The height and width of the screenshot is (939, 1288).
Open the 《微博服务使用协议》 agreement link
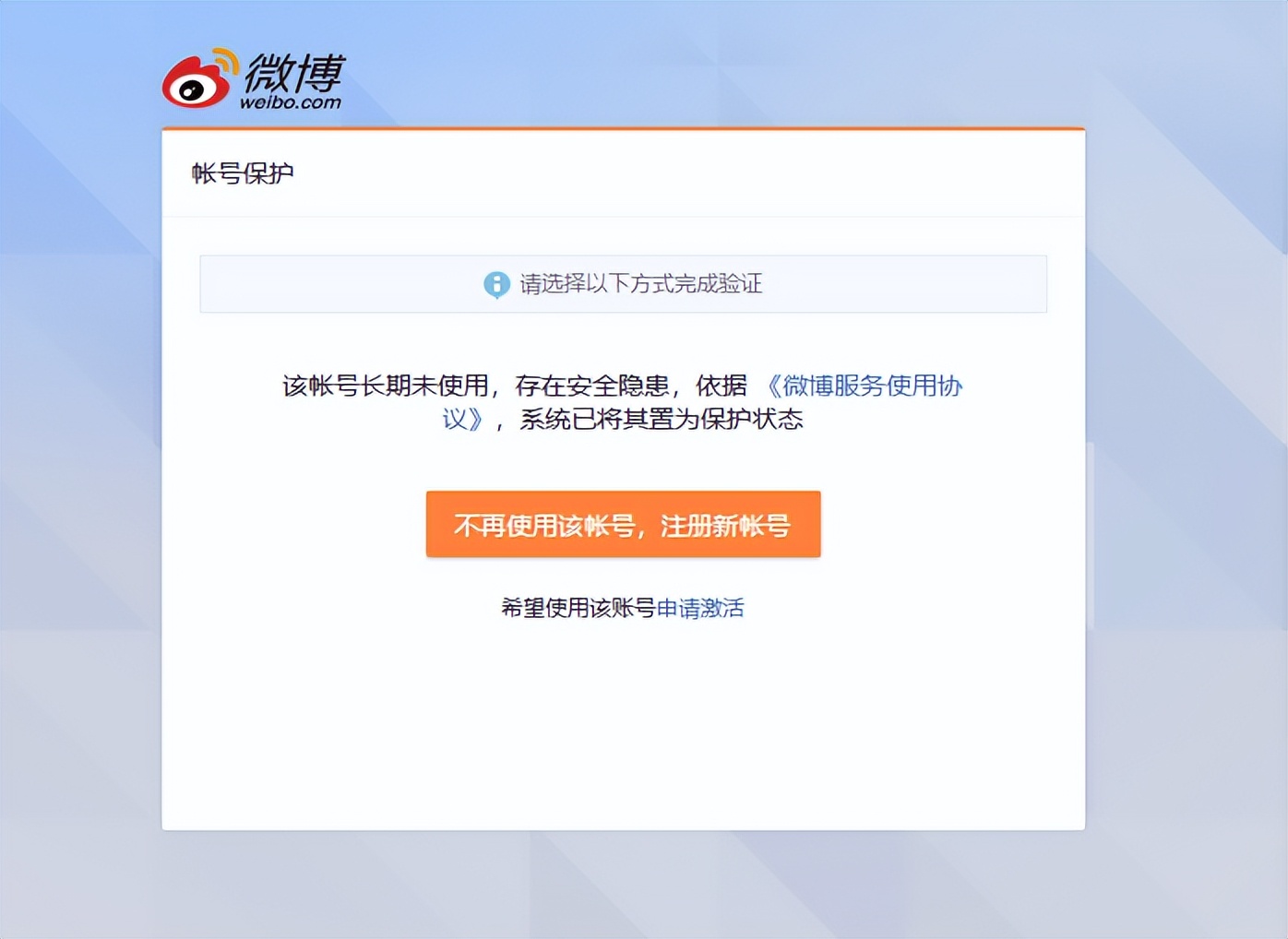865,386
